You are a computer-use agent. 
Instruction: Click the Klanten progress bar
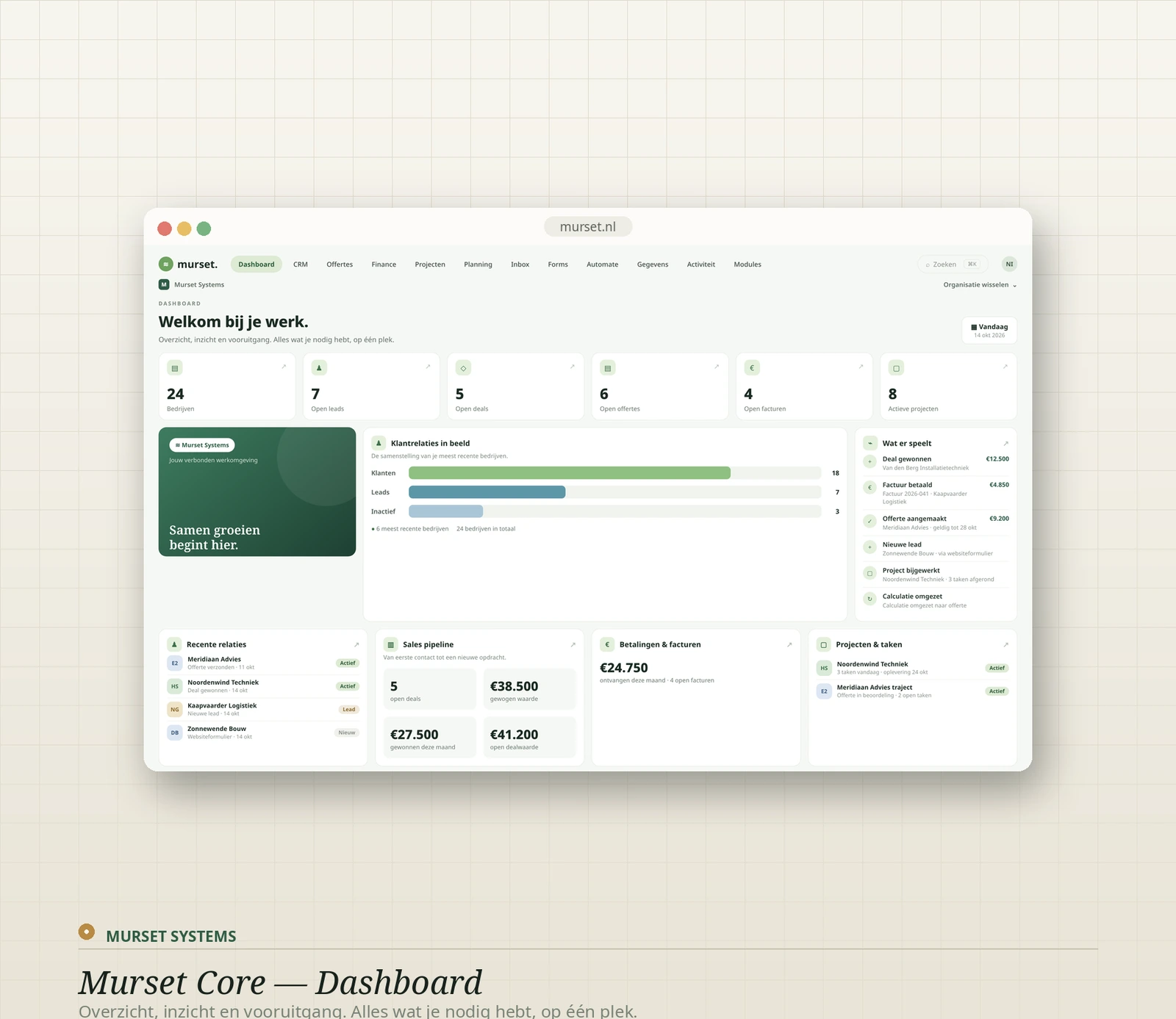point(614,473)
